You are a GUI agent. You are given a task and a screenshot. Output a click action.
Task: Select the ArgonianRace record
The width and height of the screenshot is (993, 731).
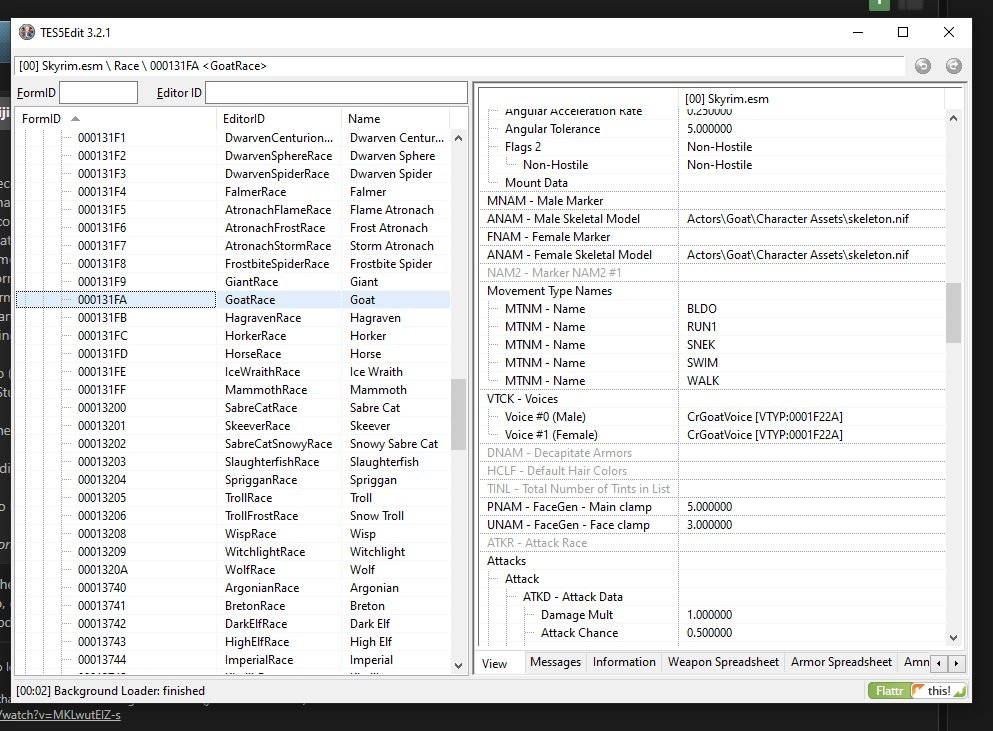[x=234, y=588]
